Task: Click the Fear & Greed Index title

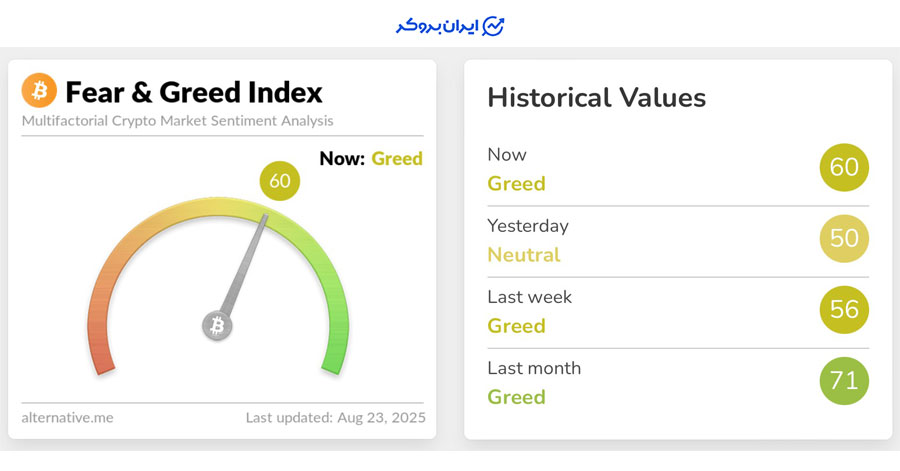Action: 194,92
